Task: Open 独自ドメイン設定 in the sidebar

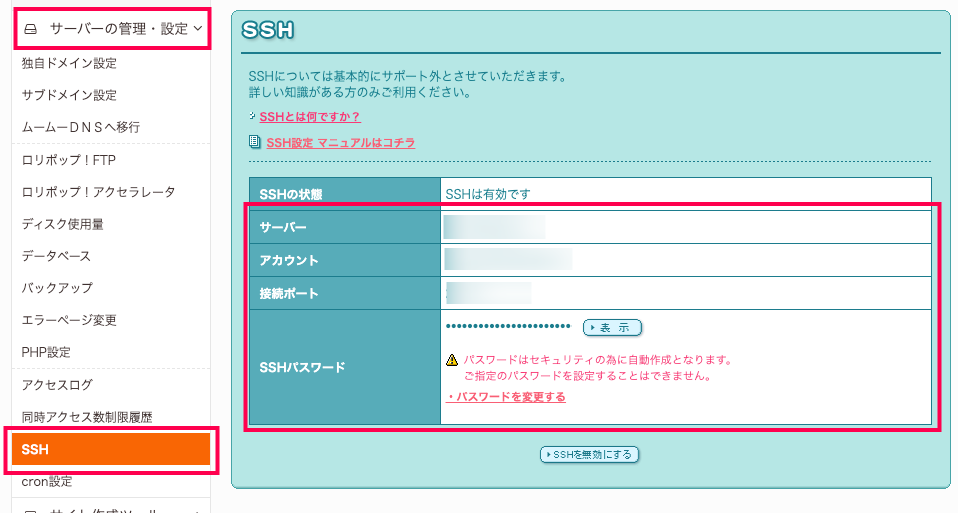Action: coord(69,63)
